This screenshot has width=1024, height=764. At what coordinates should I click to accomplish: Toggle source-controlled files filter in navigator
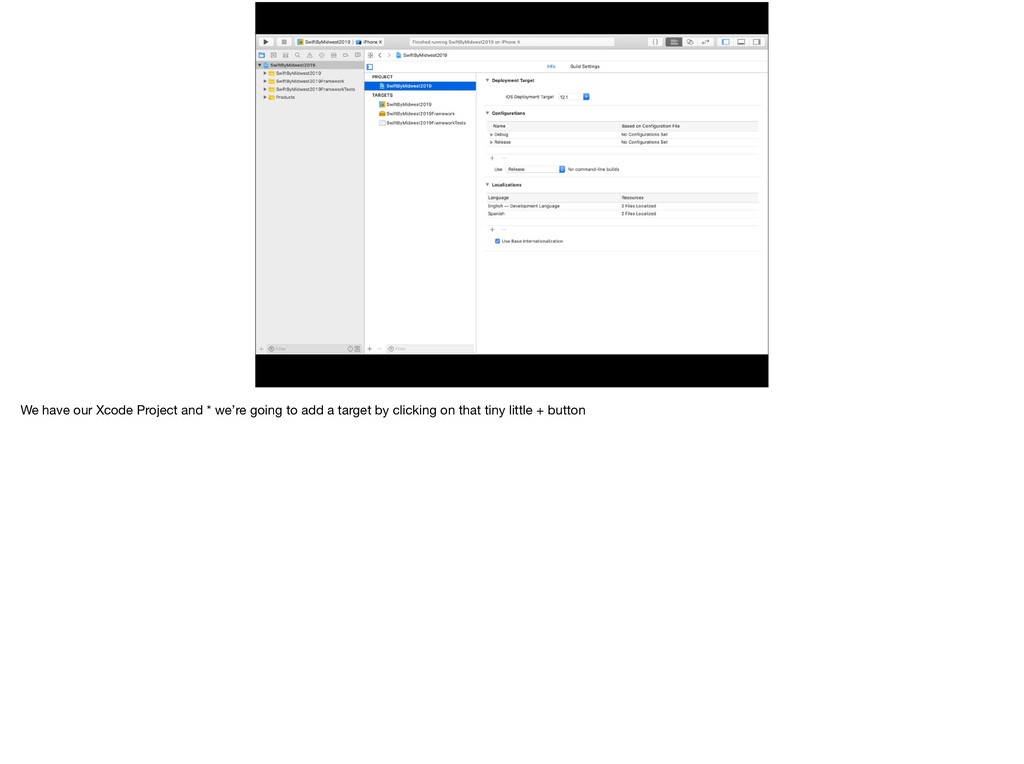pos(357,349)
